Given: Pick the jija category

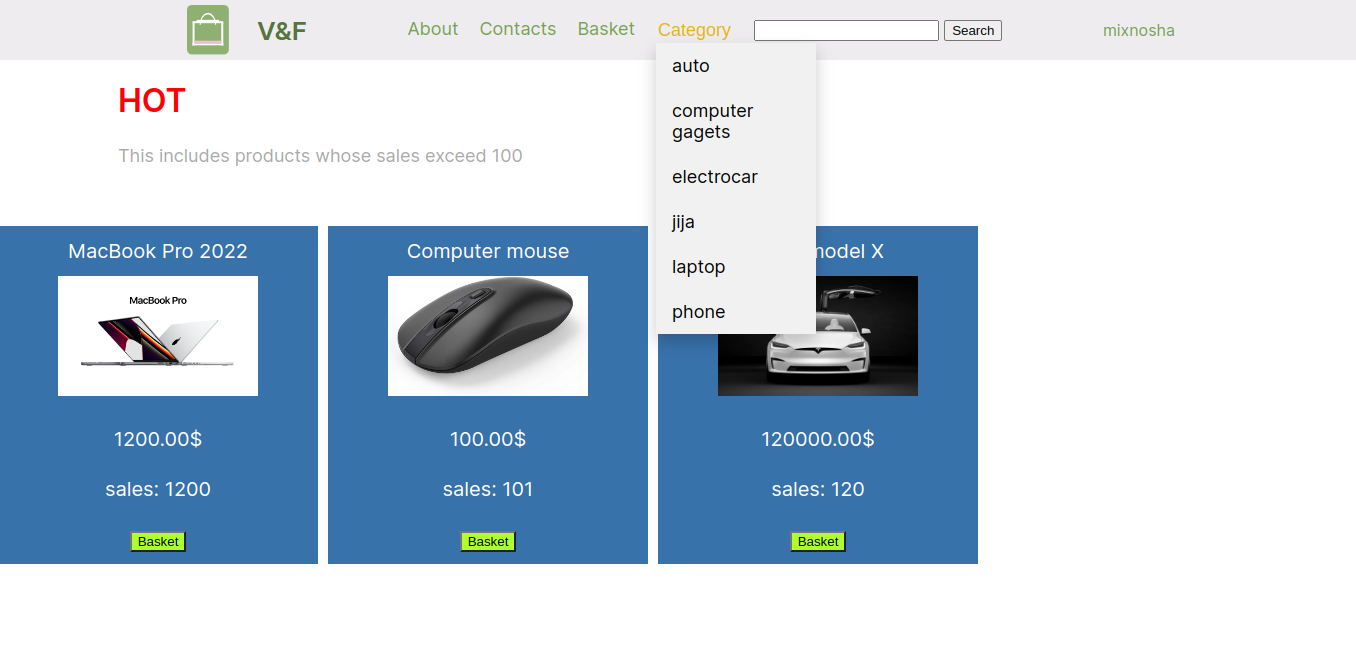Looking at the screenshot, I should click(736, 222).
